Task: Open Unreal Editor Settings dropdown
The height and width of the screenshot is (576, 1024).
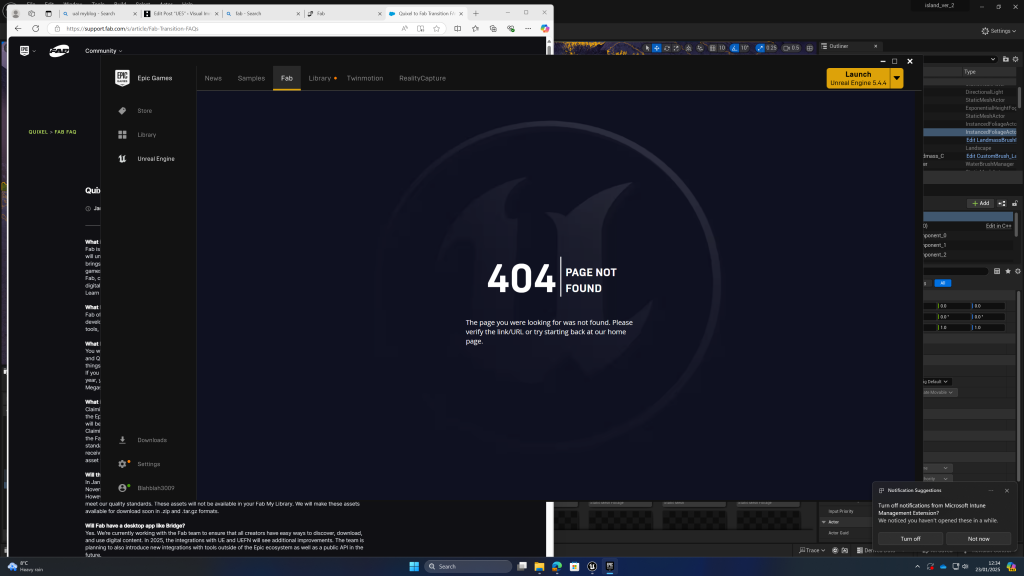Action: [999, 31]
